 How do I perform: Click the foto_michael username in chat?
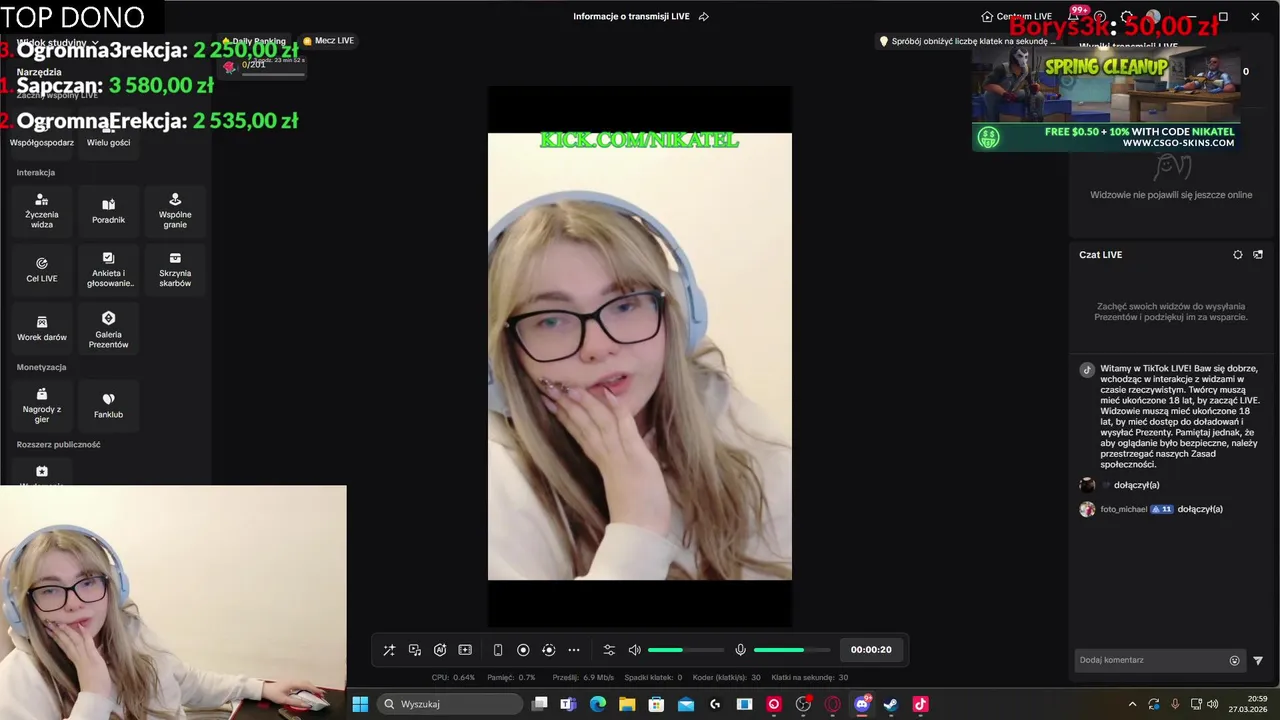point(1124,510)
